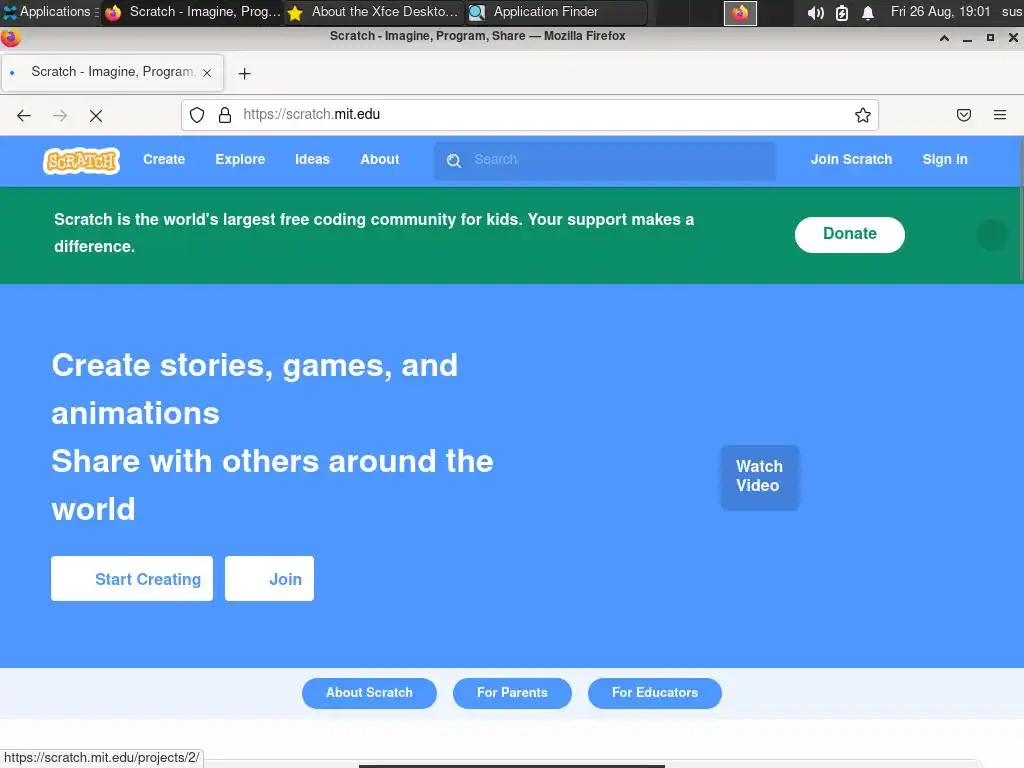Switch to the Application Finder taskbar window
Image resolution: width=1024 pixels, height=768 pixels.
click(x=556, y=12)
